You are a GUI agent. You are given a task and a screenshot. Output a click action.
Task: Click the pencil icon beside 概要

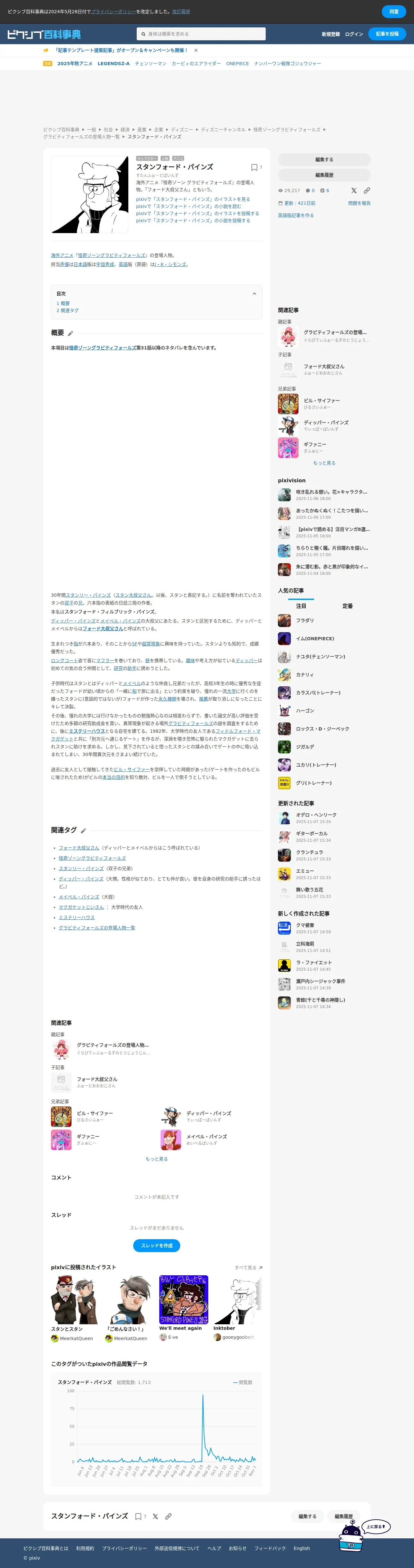(x=70, y=333)
